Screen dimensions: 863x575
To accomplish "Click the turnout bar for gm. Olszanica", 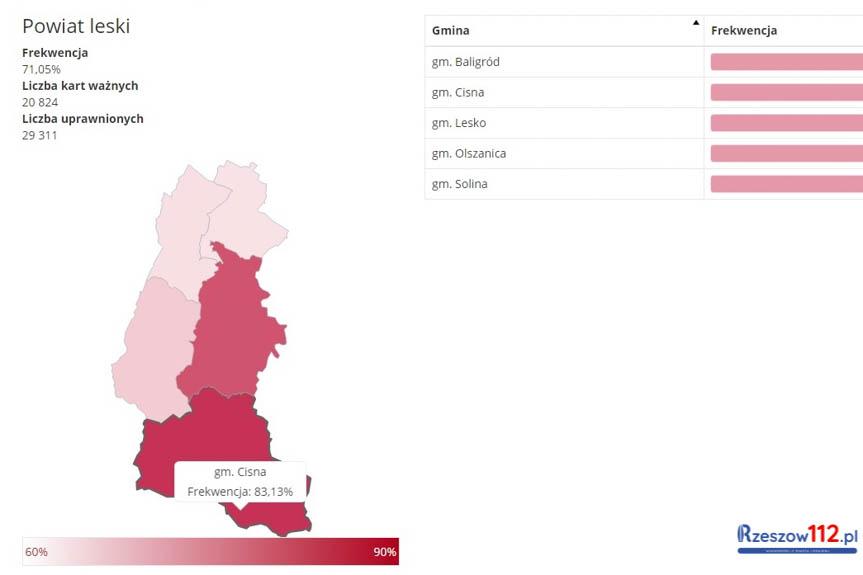I will click(x=786, y=154).
